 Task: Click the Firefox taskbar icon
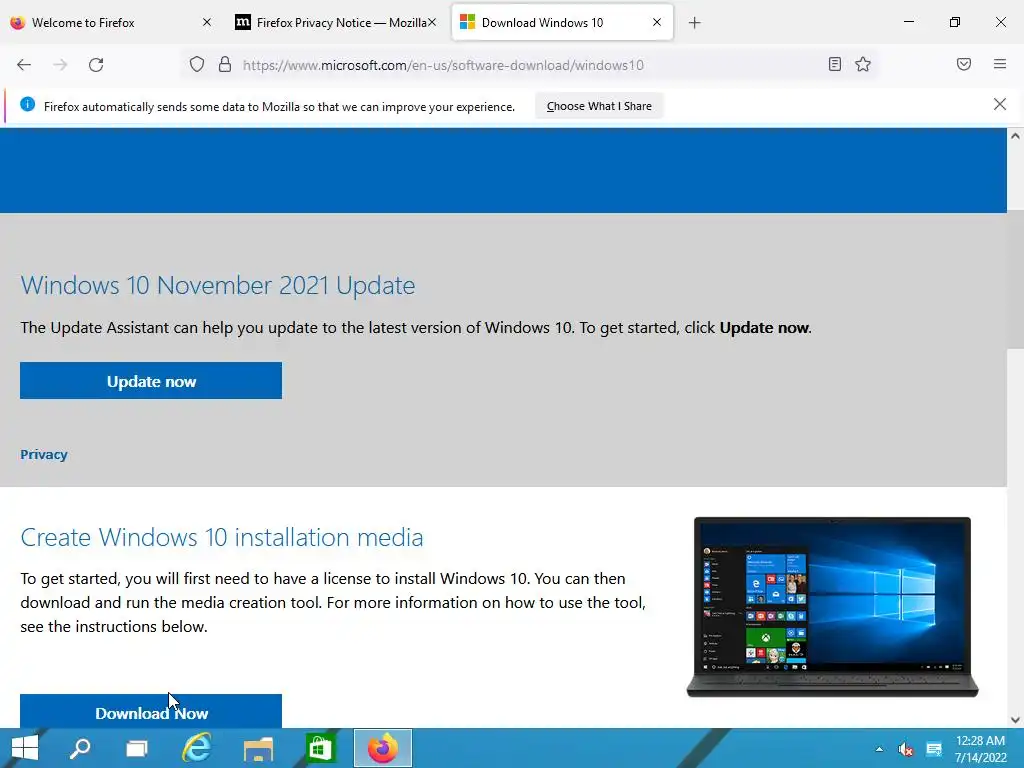pos(383,748)
